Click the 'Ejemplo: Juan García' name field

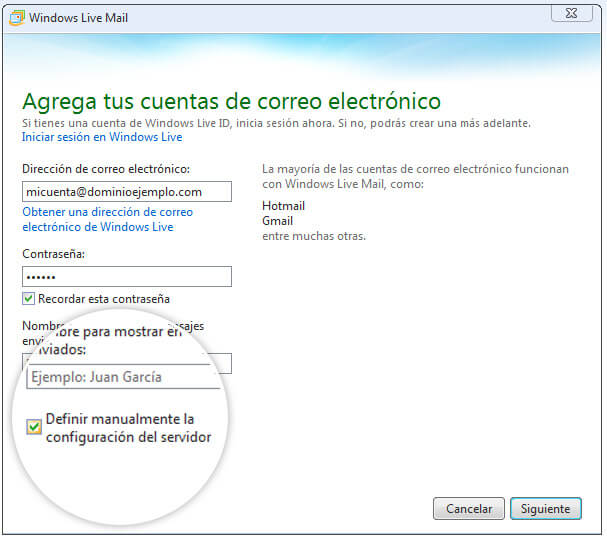124,377
